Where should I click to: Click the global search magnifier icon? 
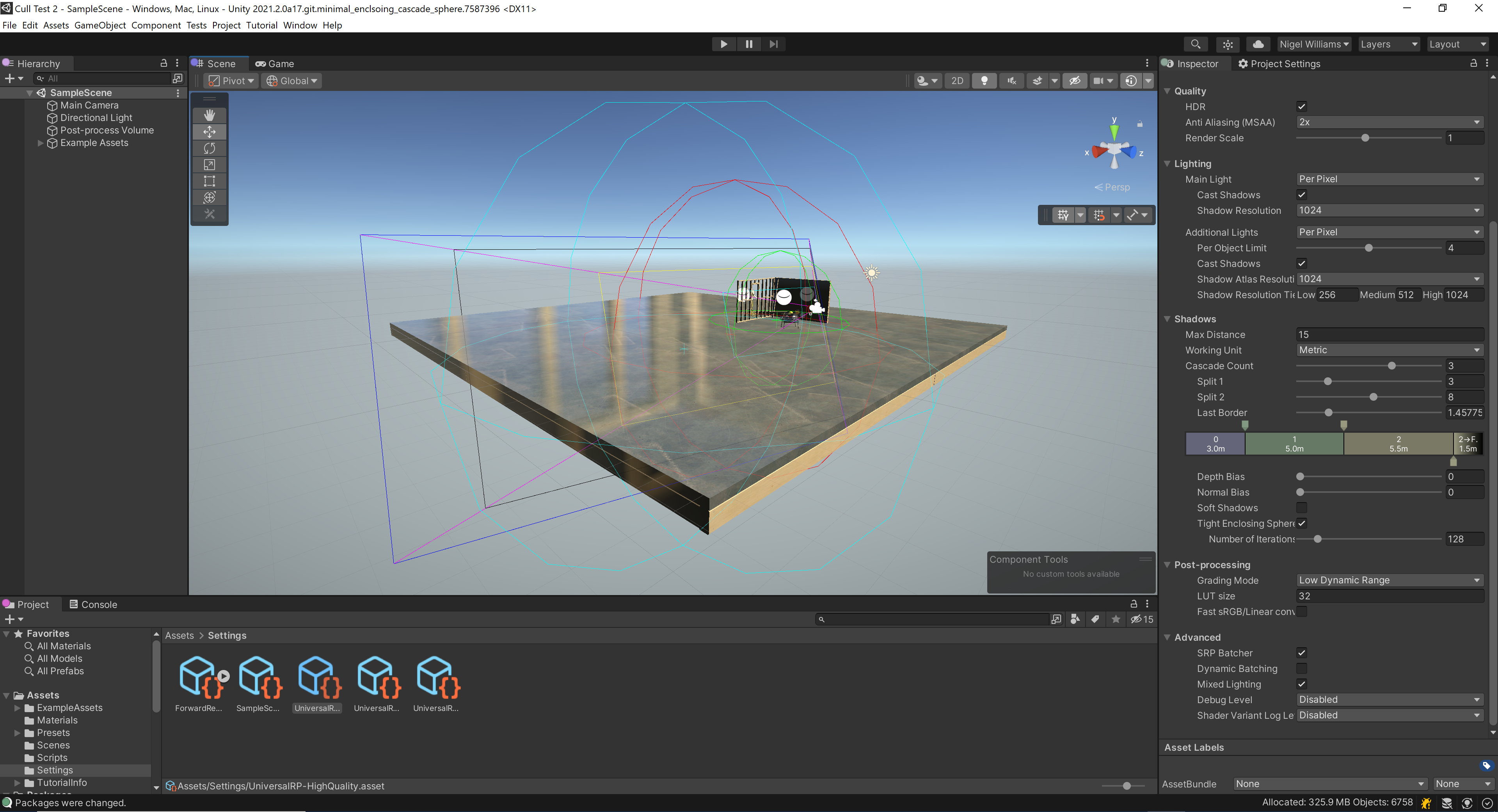coord(1195,44)
